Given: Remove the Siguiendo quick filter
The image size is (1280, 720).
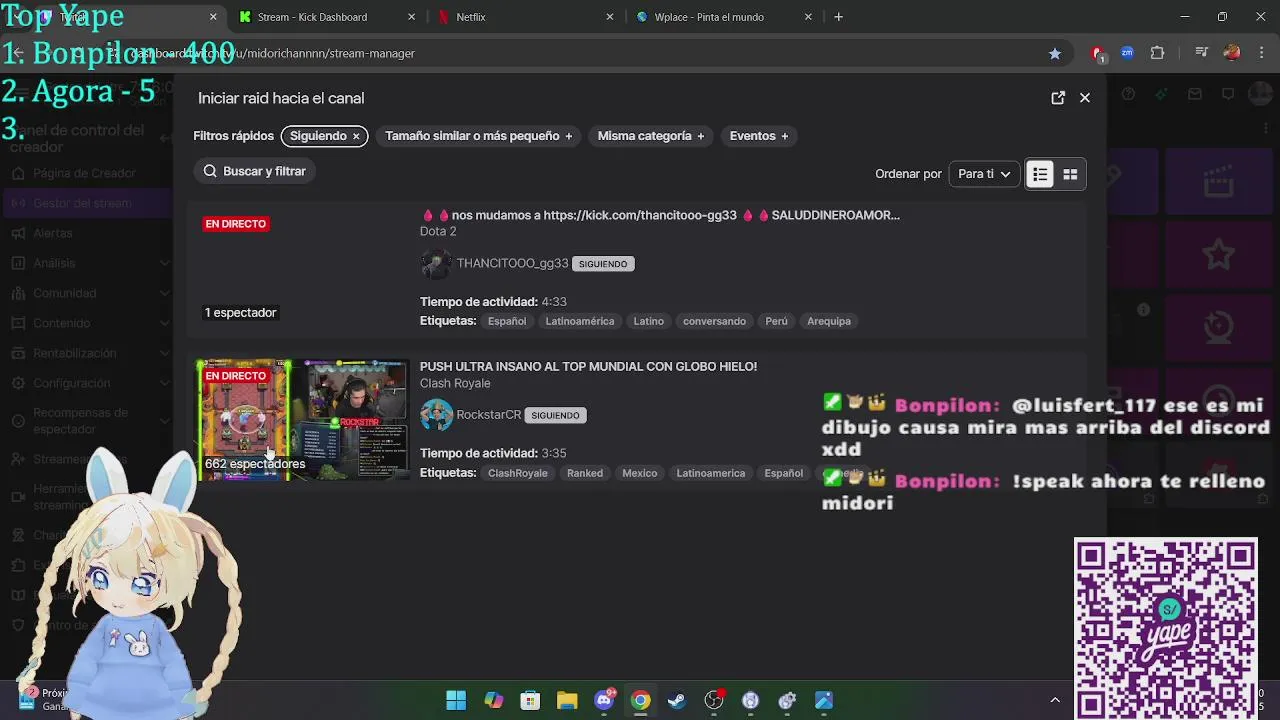Looking at the screenshot, I should pyautogui.click(x=355, y=136).
